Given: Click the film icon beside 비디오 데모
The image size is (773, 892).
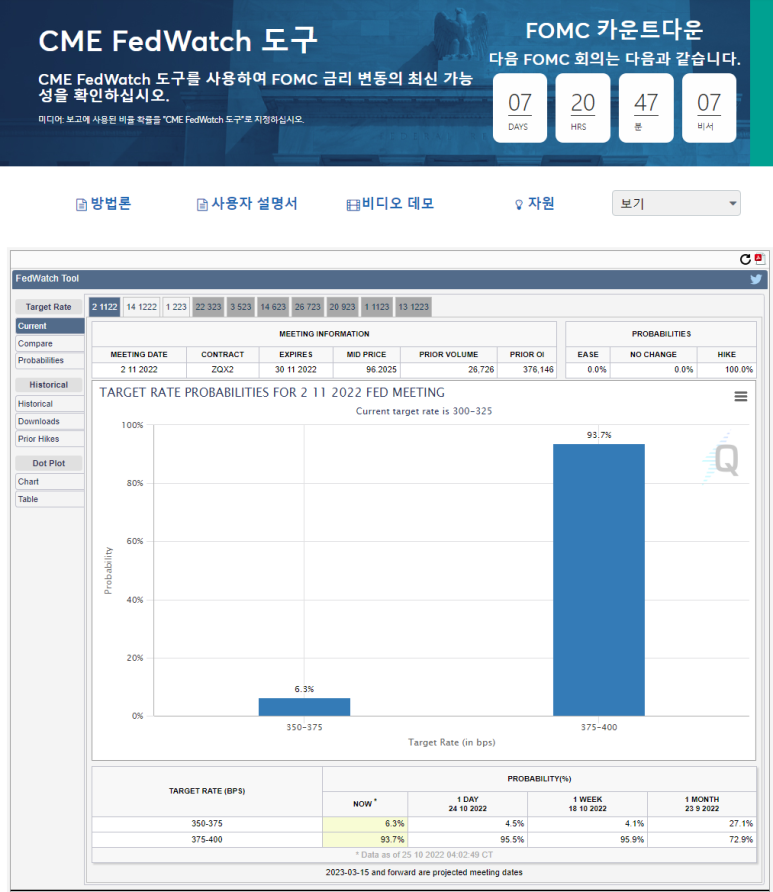Looking at the screenshot, I should (353, 205).
